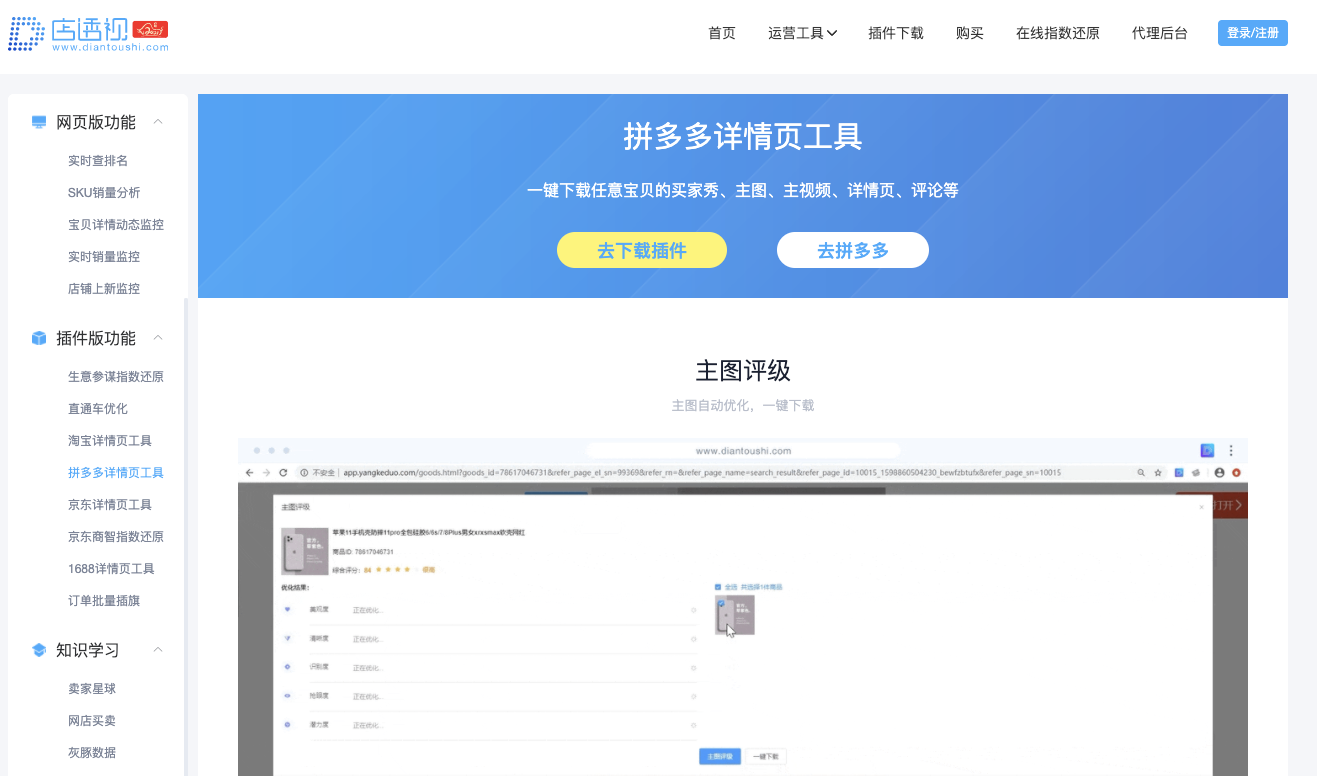Open 店铺上新监控 in sidebar
Viewport: 1317px width, 776px height.
(104, 289)
